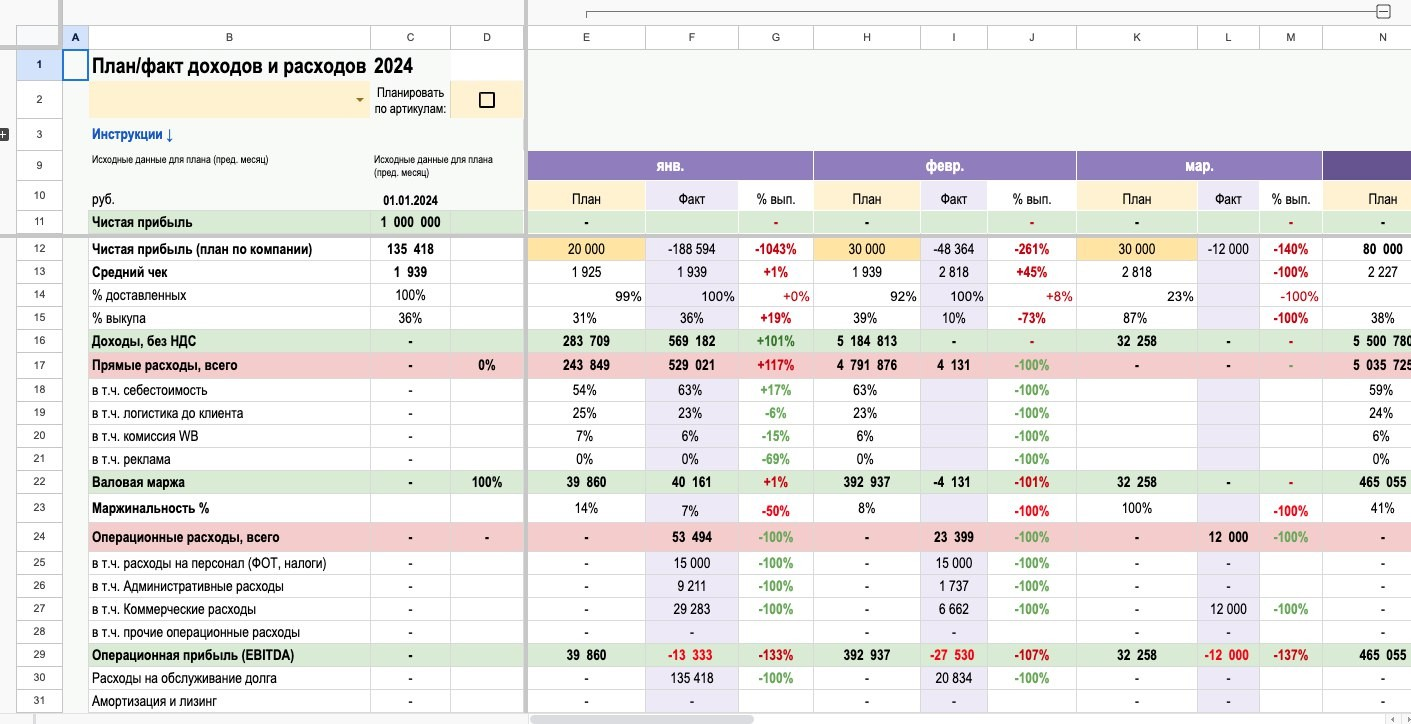
Task: Expand hidden rows with the plus icon
Action: click(x=3, y=134)
